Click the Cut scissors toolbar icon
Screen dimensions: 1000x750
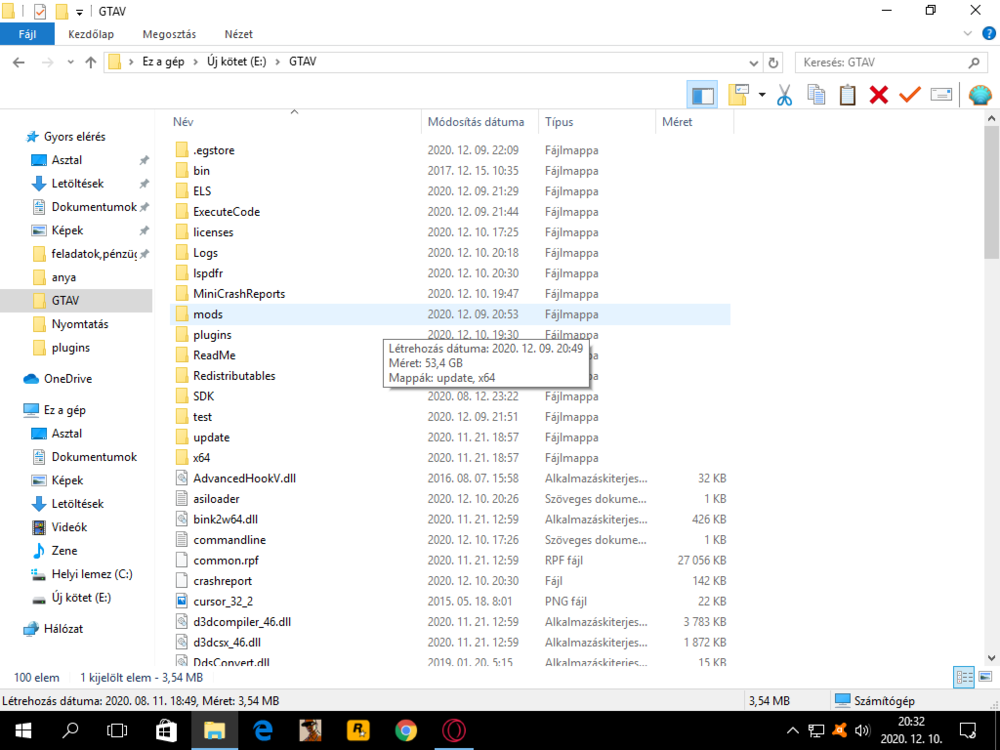pos(784,95)
